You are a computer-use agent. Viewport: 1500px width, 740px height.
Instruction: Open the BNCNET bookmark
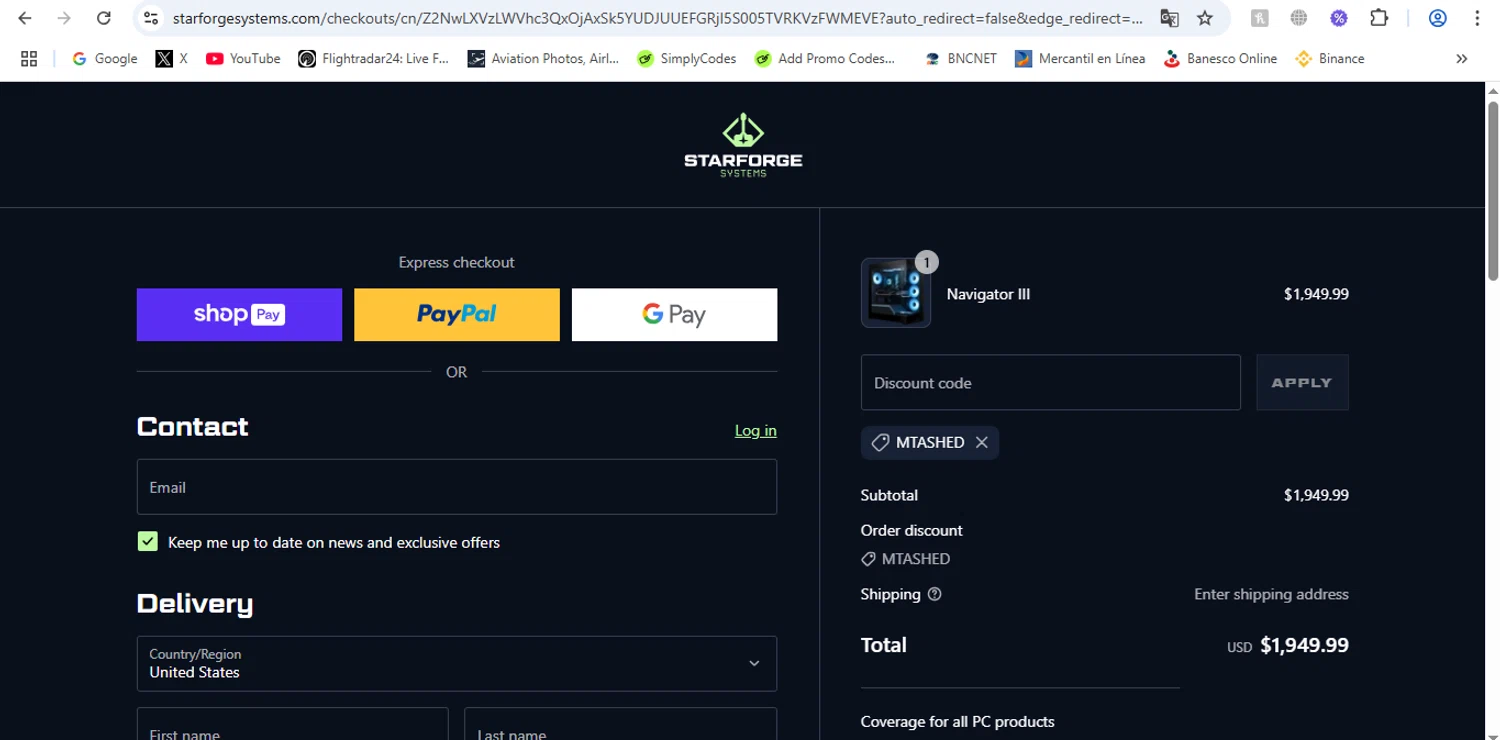click(961, 59)
